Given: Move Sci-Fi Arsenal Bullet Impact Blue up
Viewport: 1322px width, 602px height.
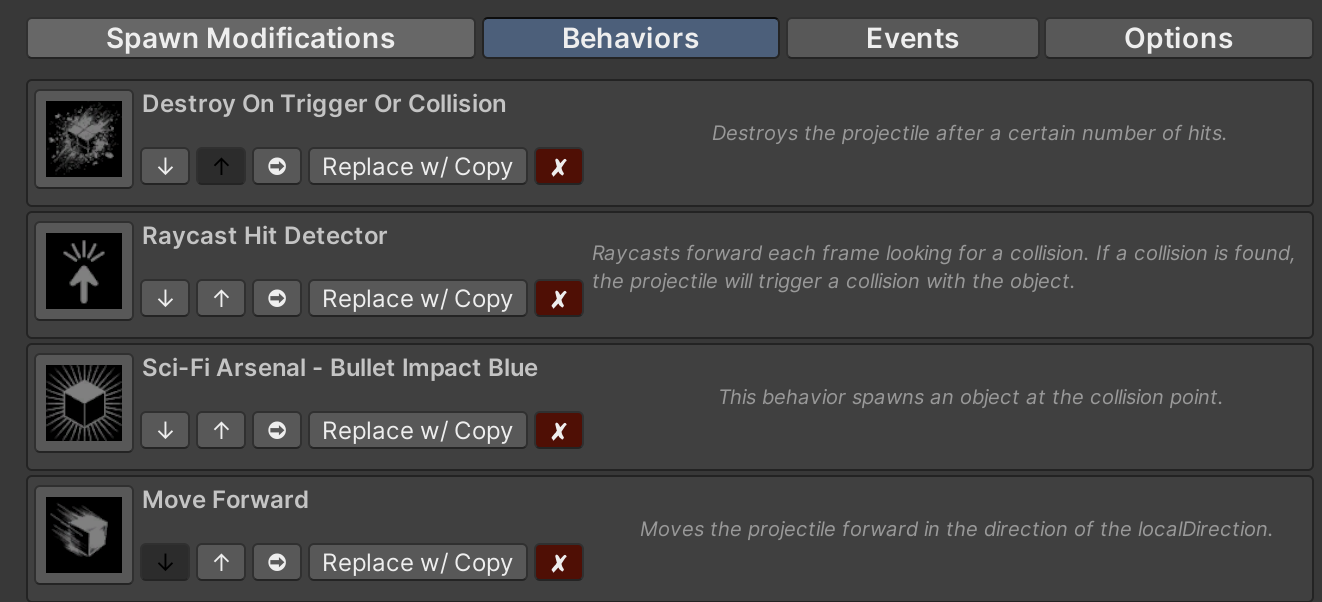Looking at the screenshot, I should click(x=221, y=431).
